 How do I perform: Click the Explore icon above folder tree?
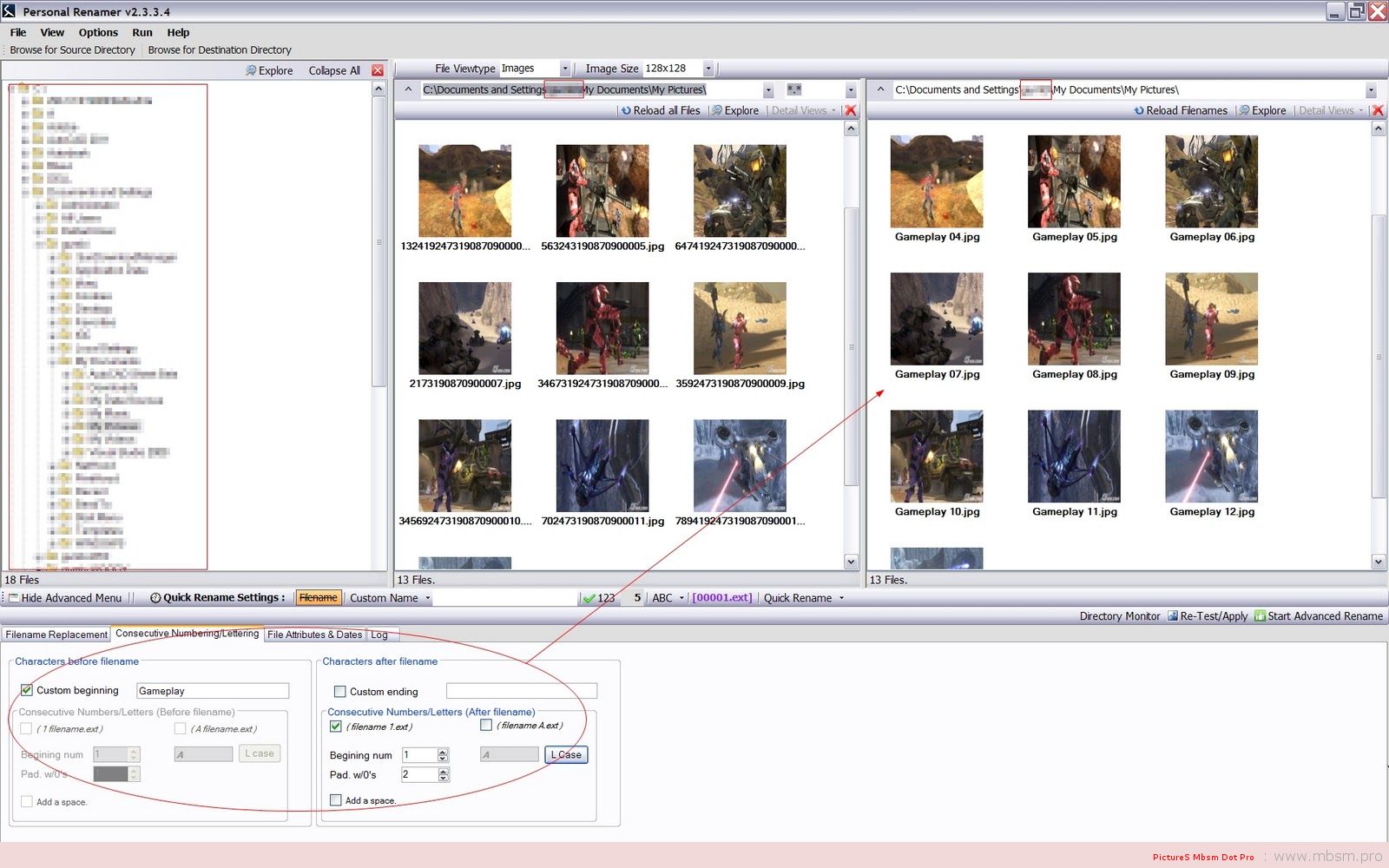point(251,71)
